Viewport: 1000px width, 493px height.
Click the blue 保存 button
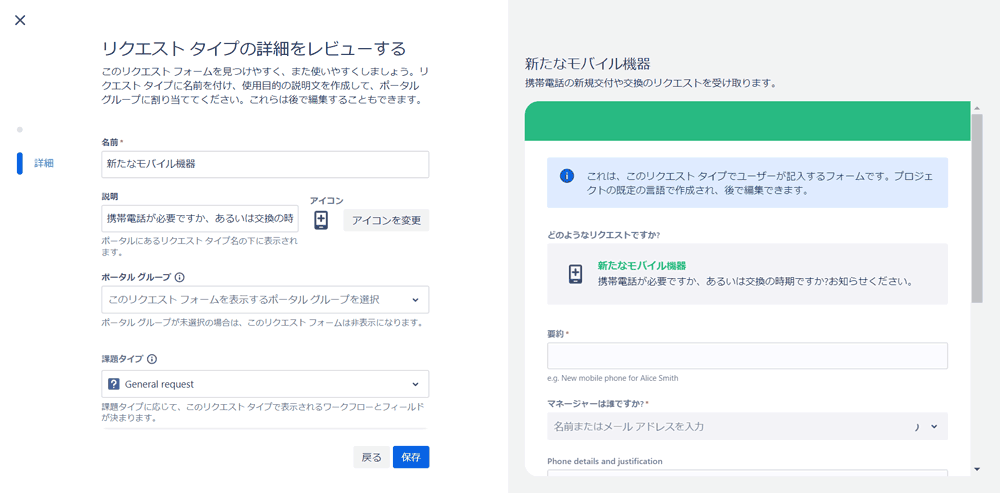pyautogui.click(x=411, y=457)
